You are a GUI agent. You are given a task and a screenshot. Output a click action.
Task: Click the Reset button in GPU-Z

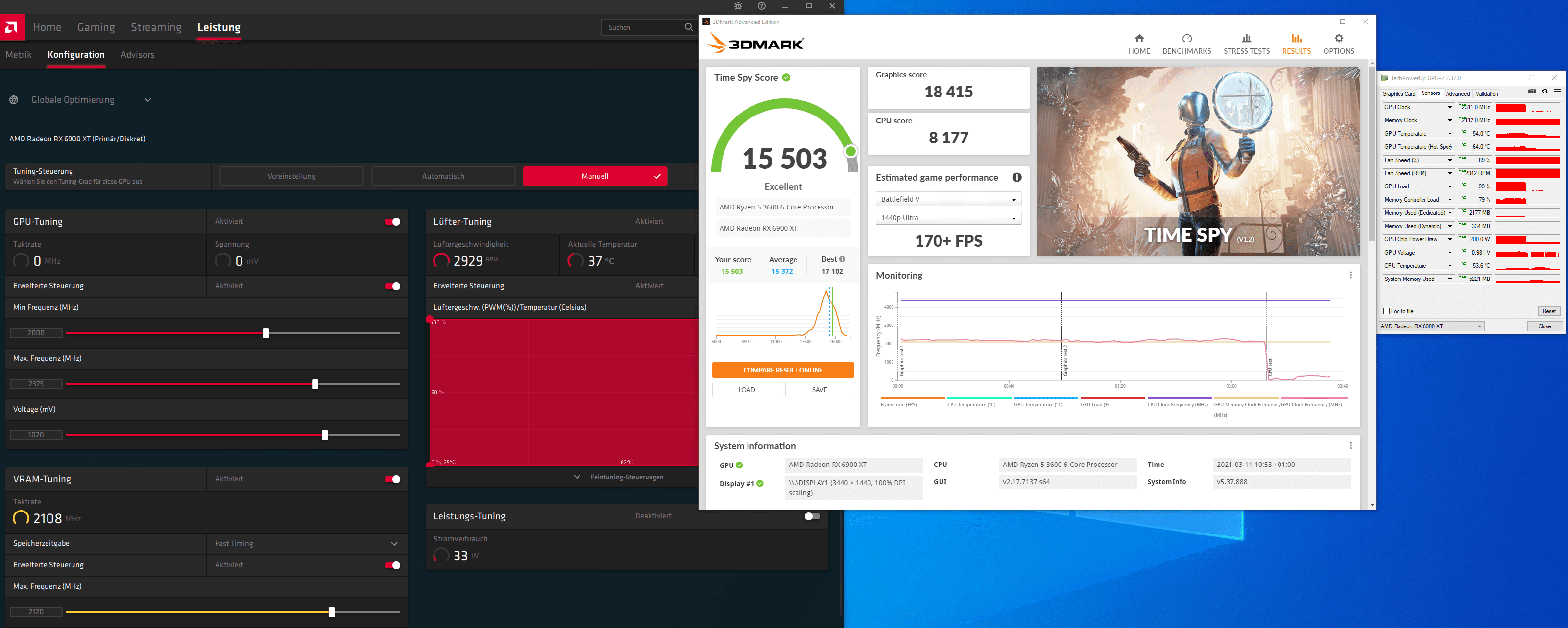pyautogui.click(x=1548, y=312)
